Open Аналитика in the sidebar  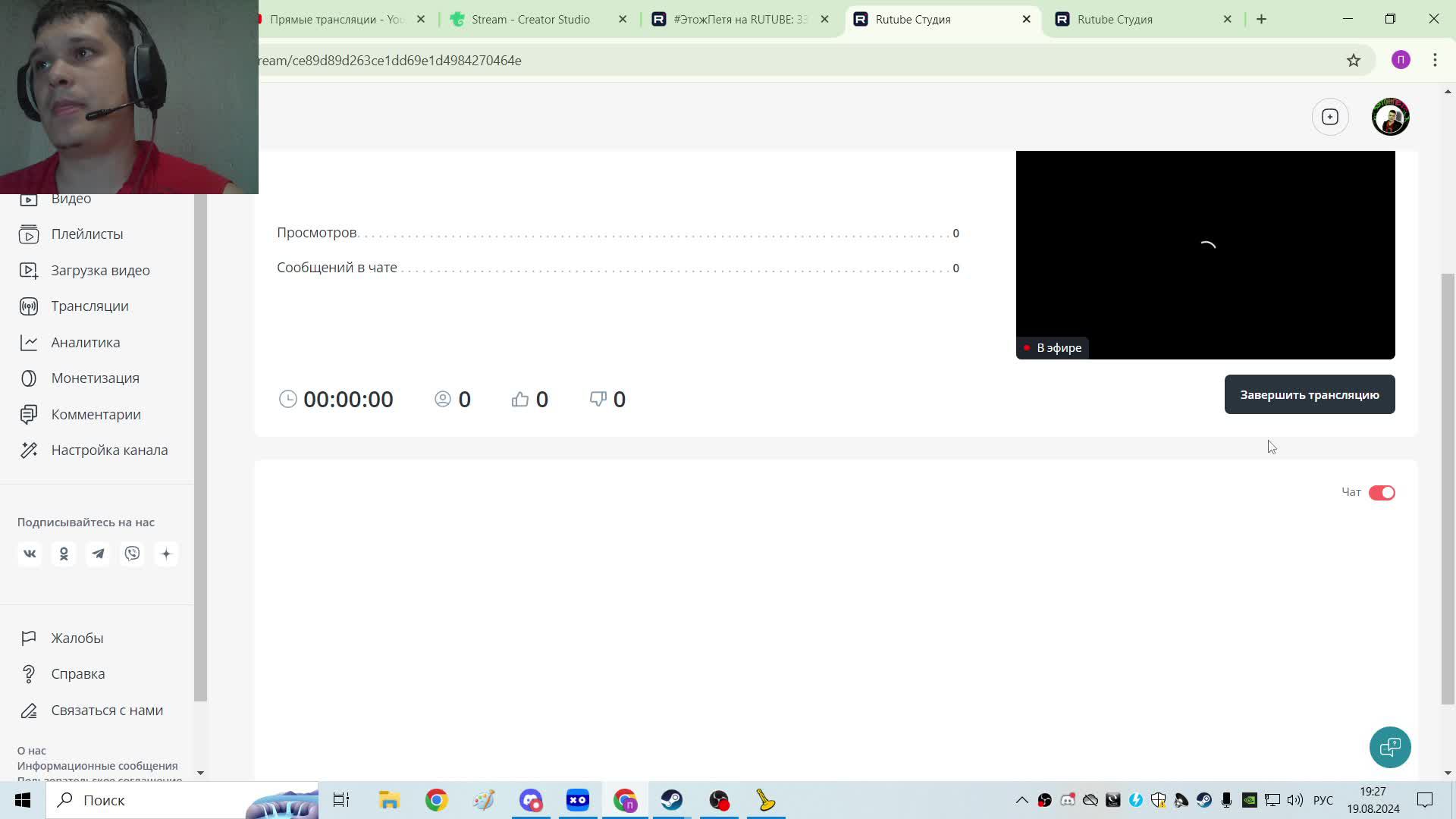point(85,343)
